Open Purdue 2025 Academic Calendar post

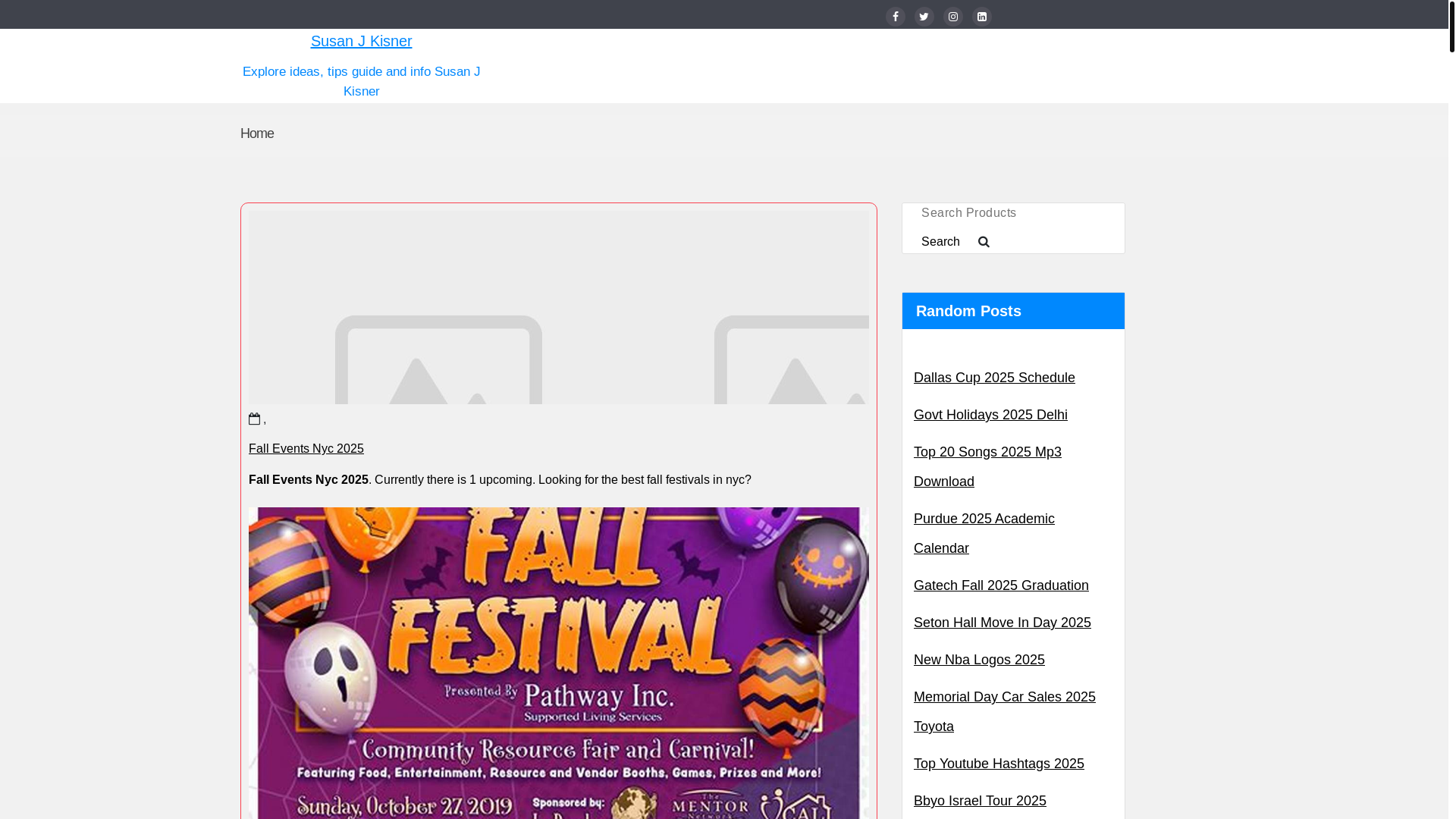click(984, 533)
